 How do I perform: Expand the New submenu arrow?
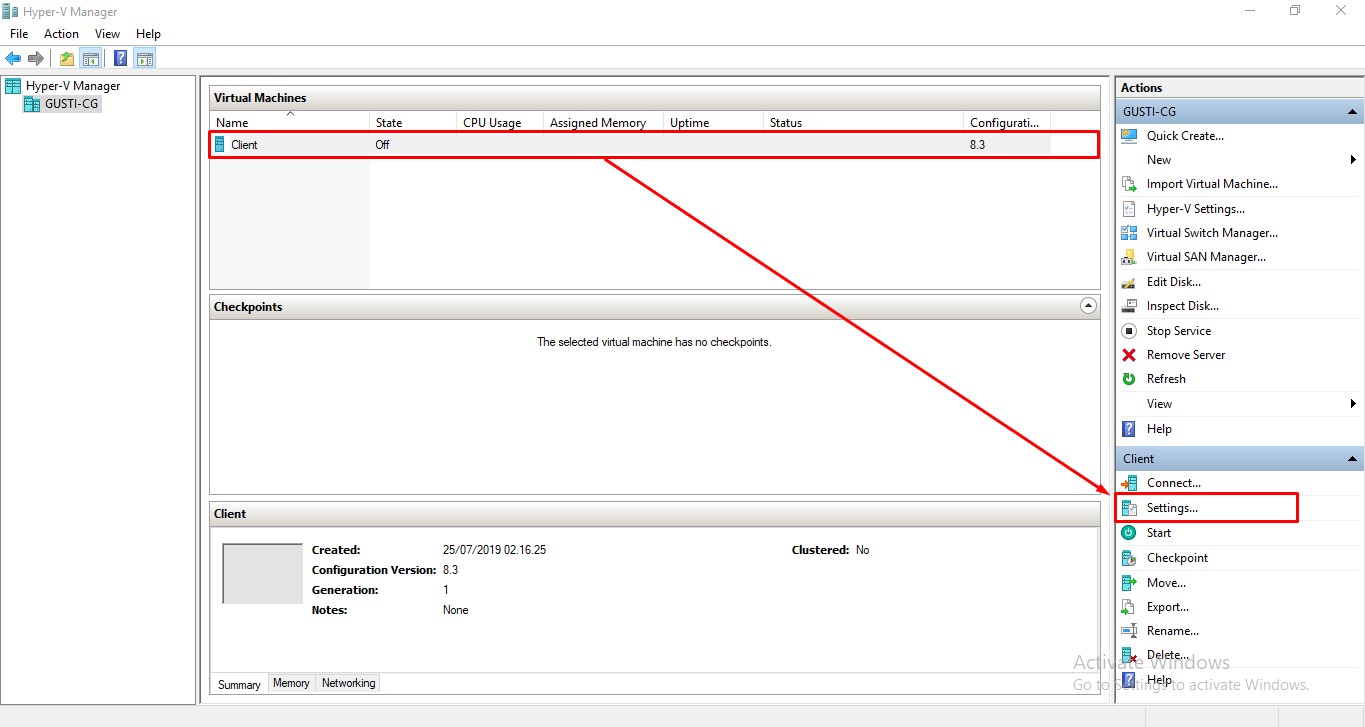1353,160
